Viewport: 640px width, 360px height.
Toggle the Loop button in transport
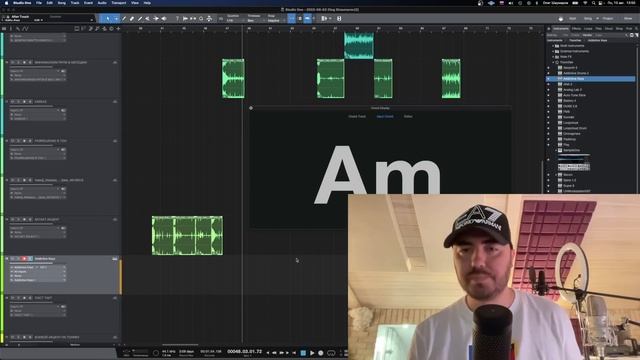click(331, 353)
